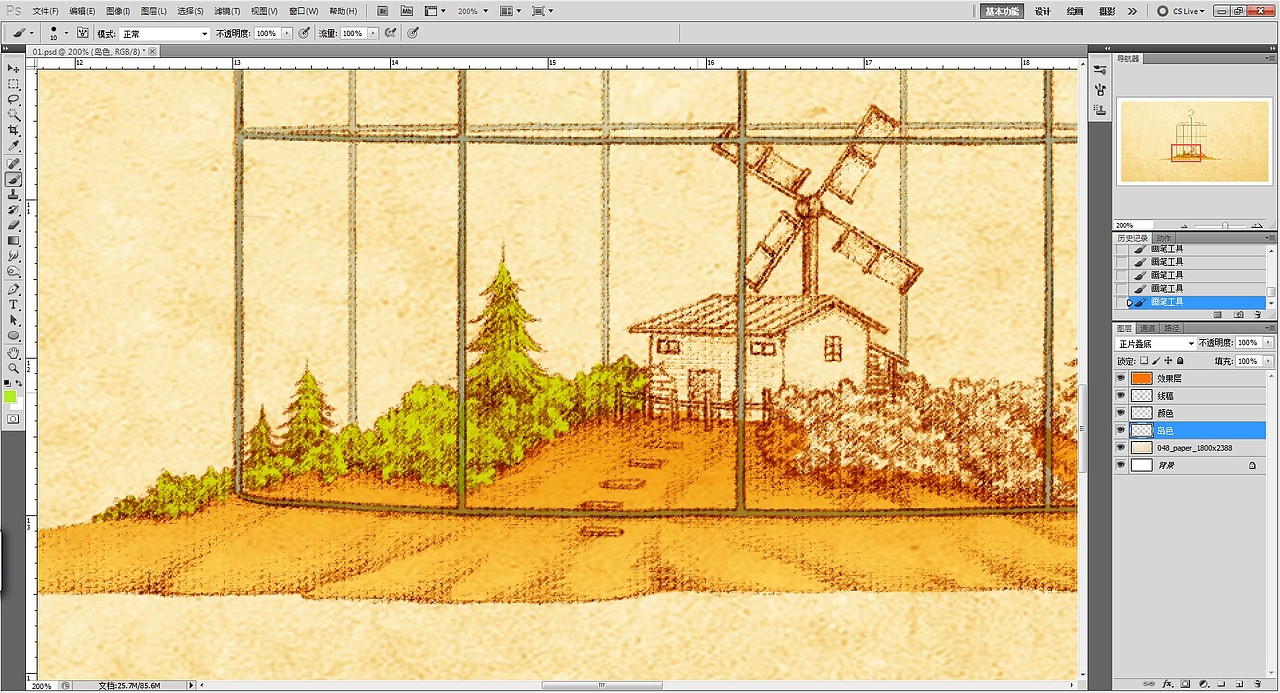Select the Zoom tool in toolbox

pos(14,368)
